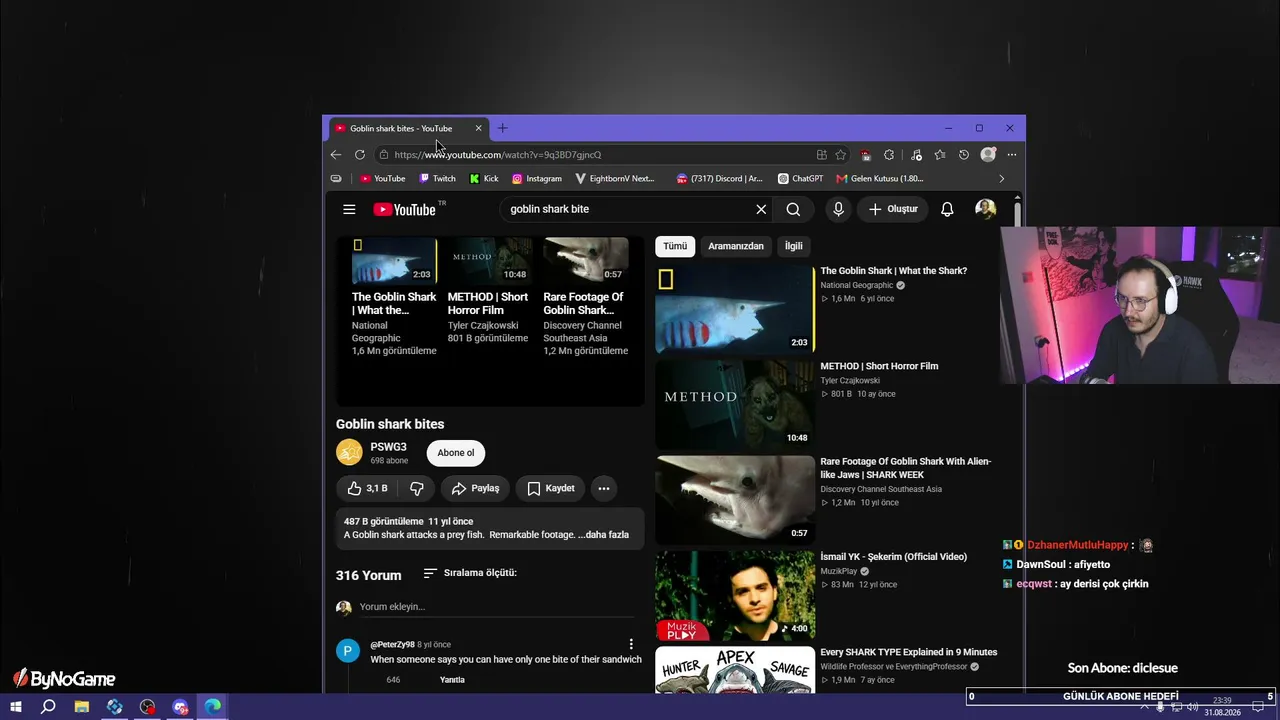Open the PSWG3 channel name

click(389, 447)
